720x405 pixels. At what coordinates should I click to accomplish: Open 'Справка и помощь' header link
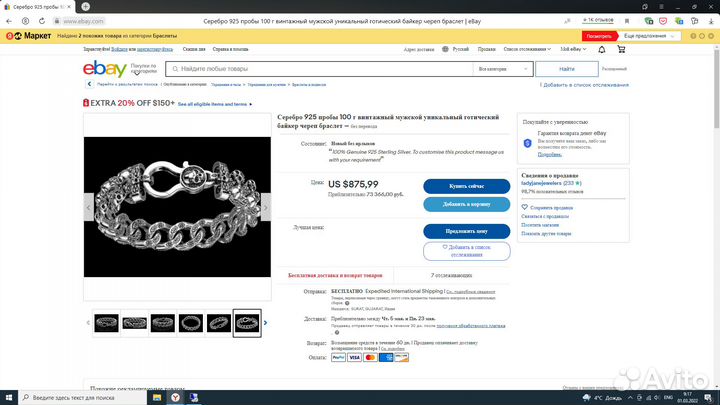coord(231,48)
